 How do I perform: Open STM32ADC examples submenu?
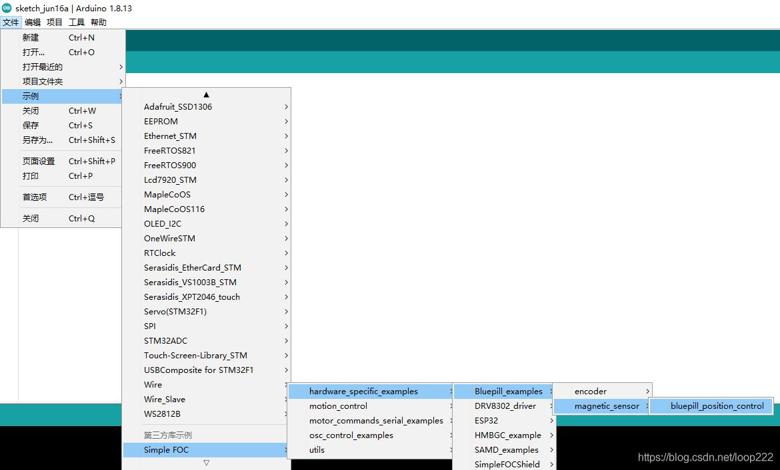pyautogui.click(x=206, y=341)
